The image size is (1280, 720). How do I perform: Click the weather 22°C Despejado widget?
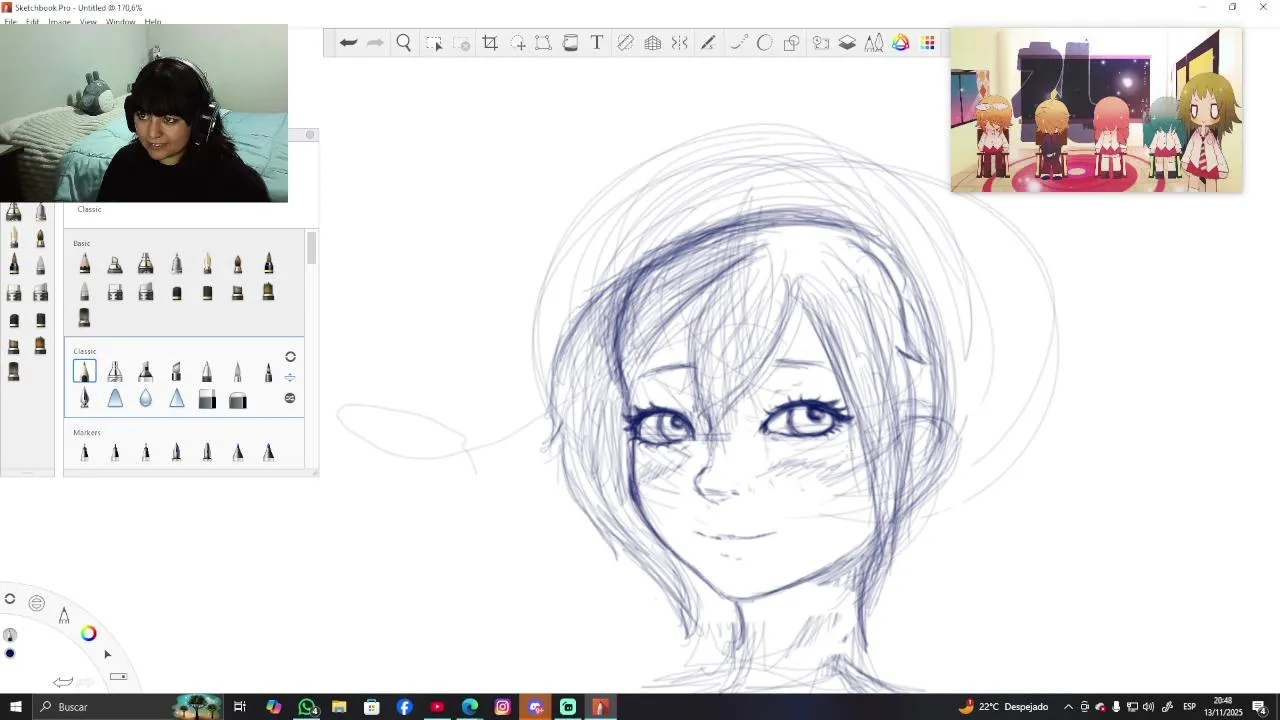(x=1003, y=707)
